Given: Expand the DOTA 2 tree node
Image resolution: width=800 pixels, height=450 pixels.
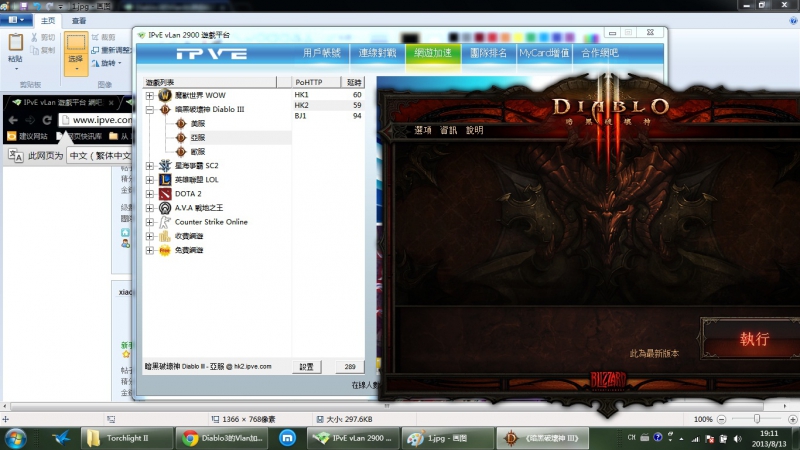Looking at the screenshot, I should 150,193.
